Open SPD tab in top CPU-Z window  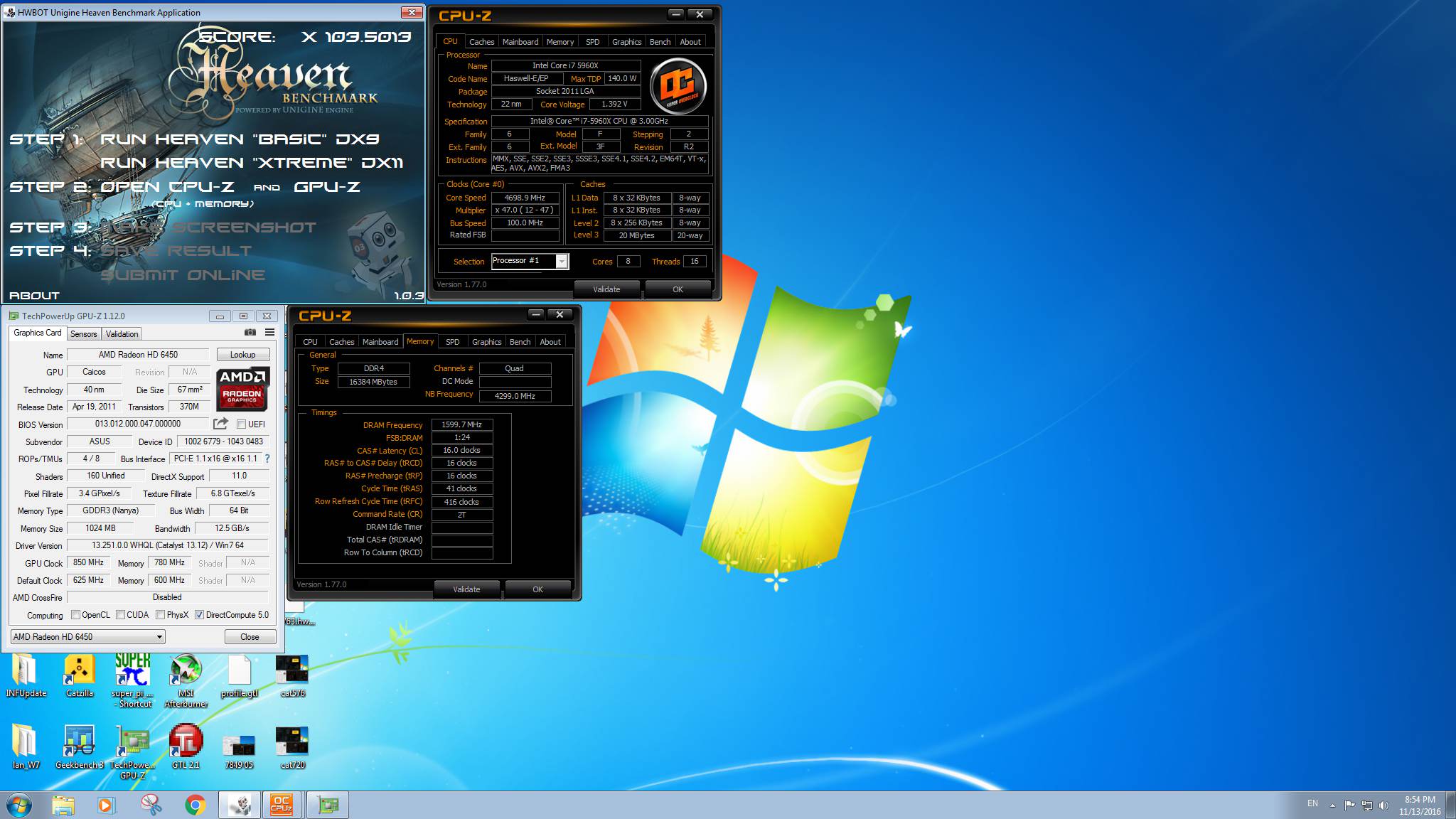592,42
